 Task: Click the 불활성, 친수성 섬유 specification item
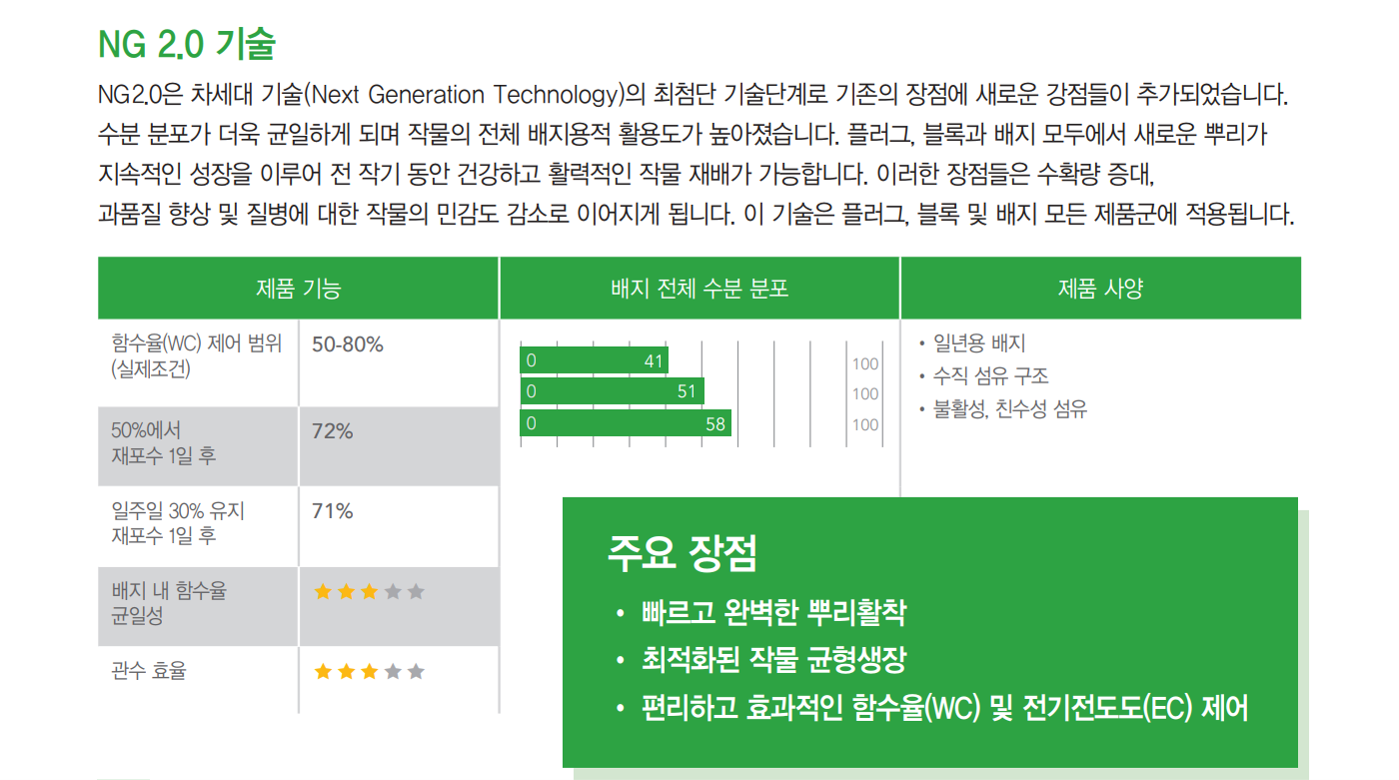click(1010, 409)
